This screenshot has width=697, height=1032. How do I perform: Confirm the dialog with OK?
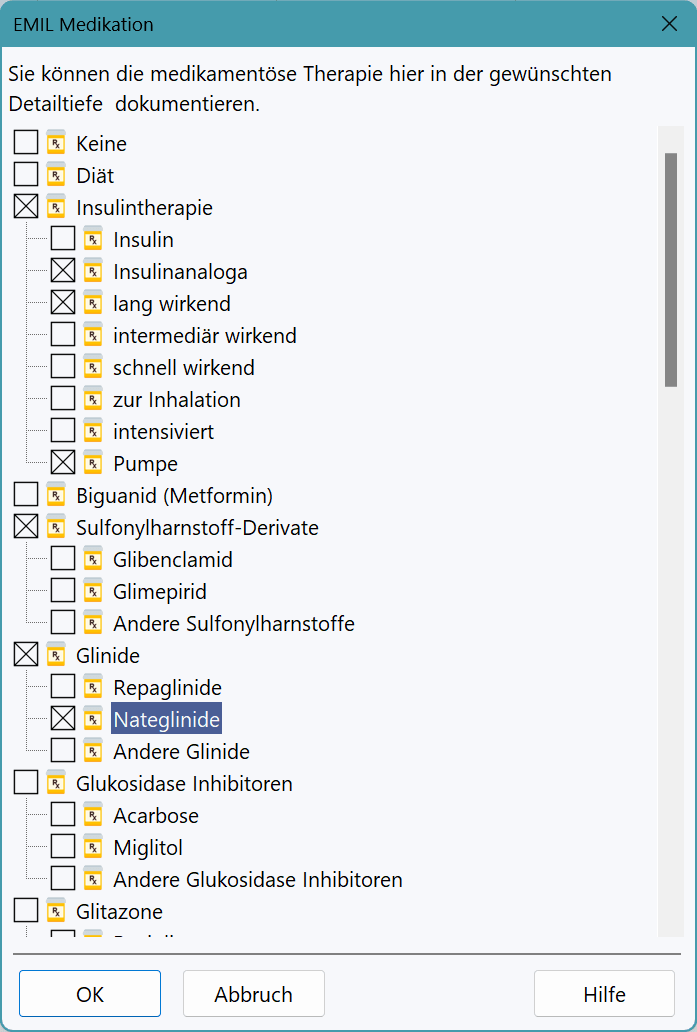(x=90, y=994)
